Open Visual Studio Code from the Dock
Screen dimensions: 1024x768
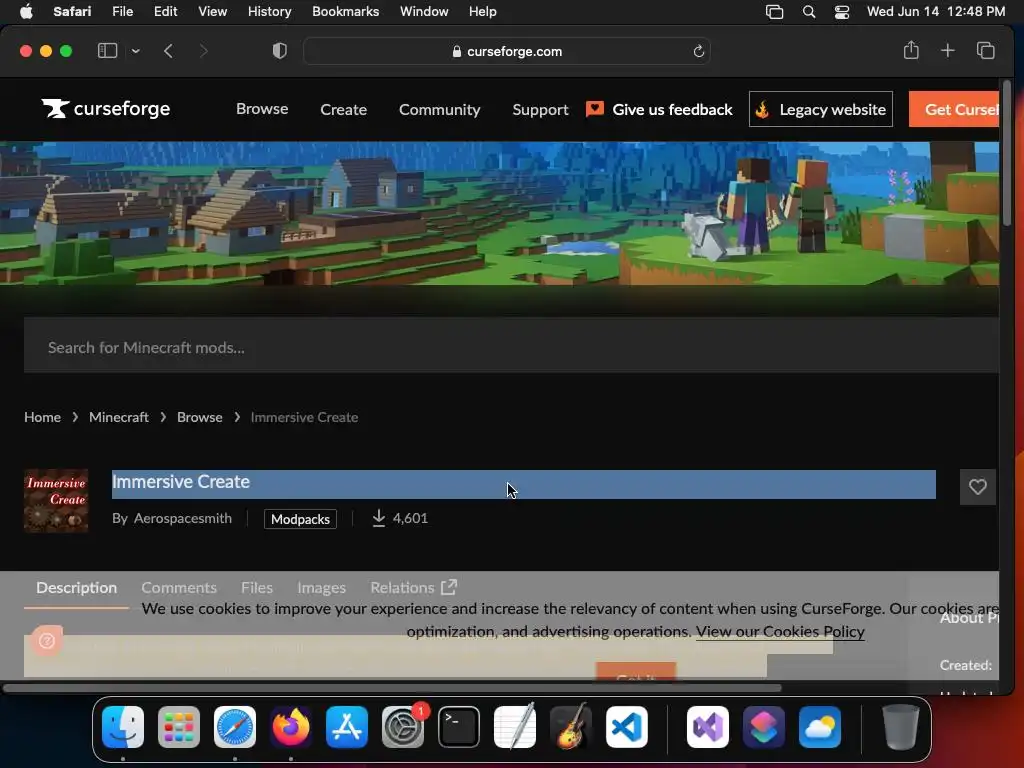[x=627, y=727]
